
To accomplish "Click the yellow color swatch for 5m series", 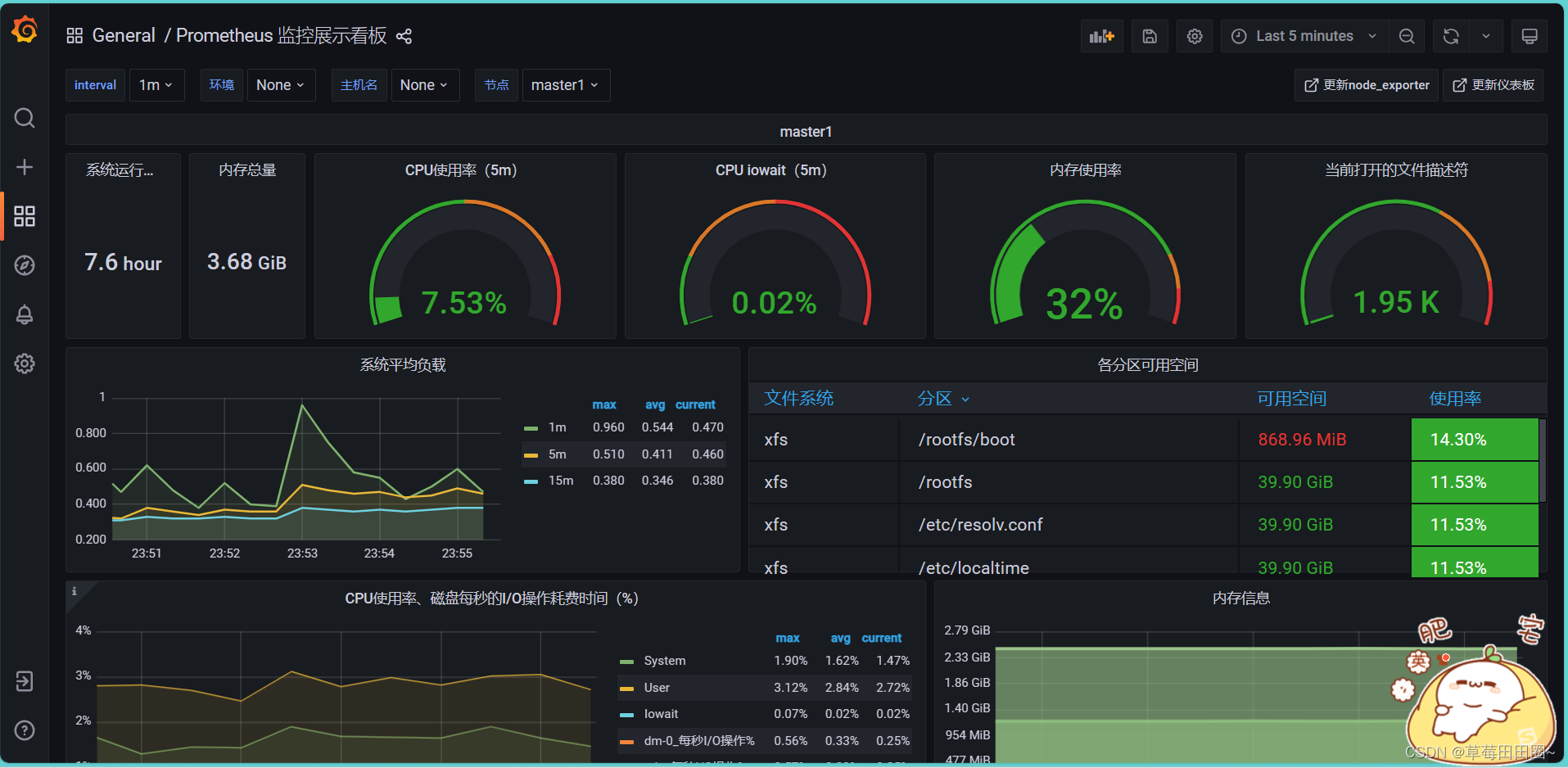I will (x=531, y=455).
